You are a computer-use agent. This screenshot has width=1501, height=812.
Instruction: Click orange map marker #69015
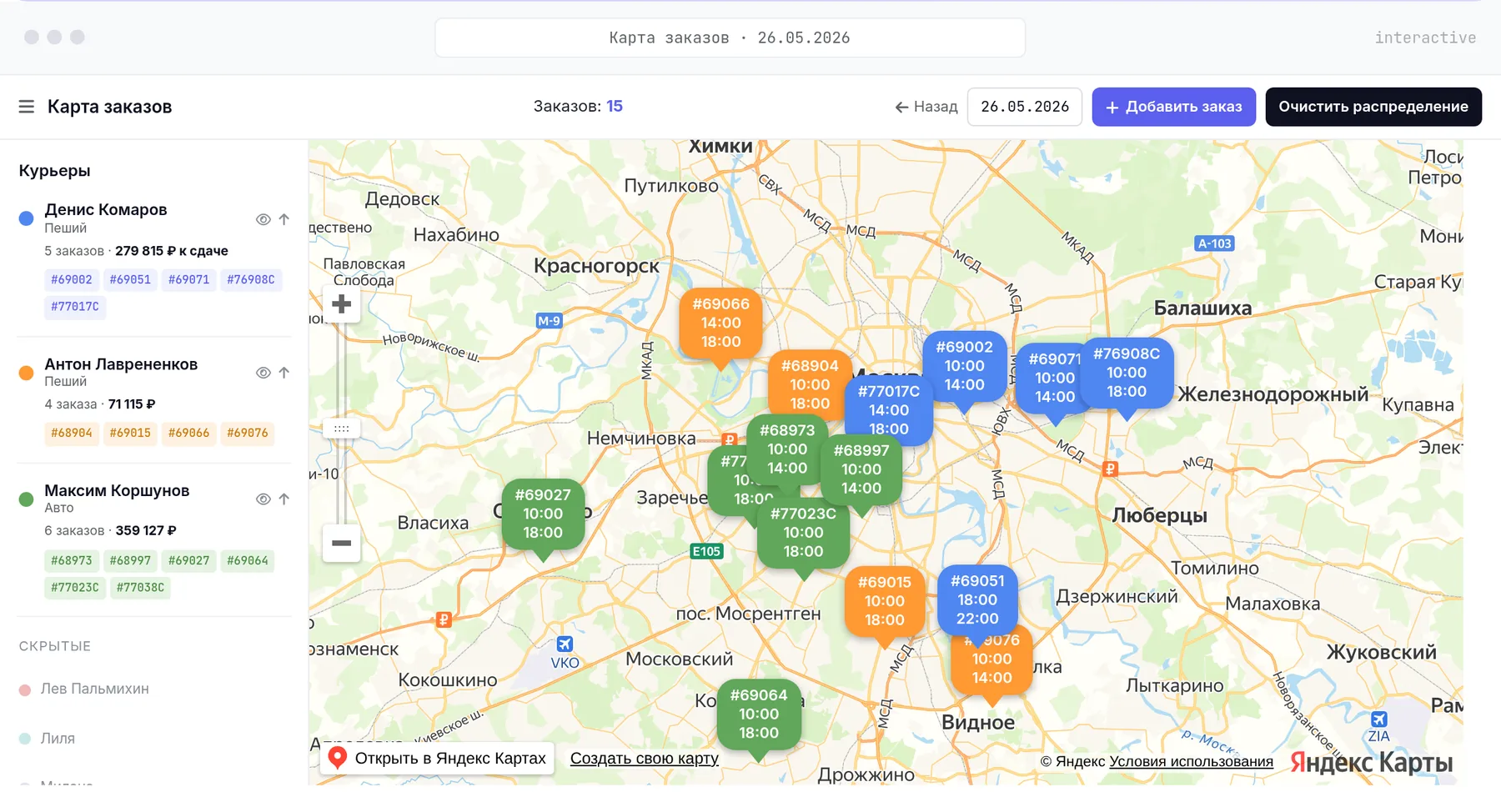pyautogui.click(x=885, y=601)
